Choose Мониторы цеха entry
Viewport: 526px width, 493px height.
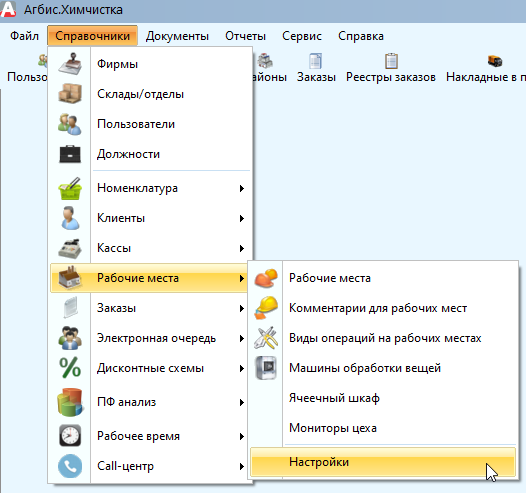(383, 428)
